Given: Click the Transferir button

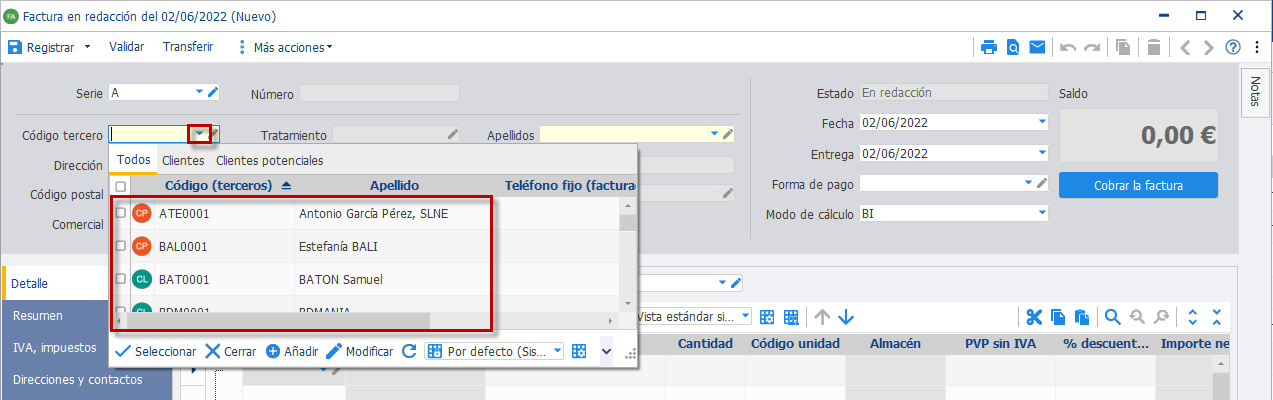Looking at the screenshot, I should 188,47.
